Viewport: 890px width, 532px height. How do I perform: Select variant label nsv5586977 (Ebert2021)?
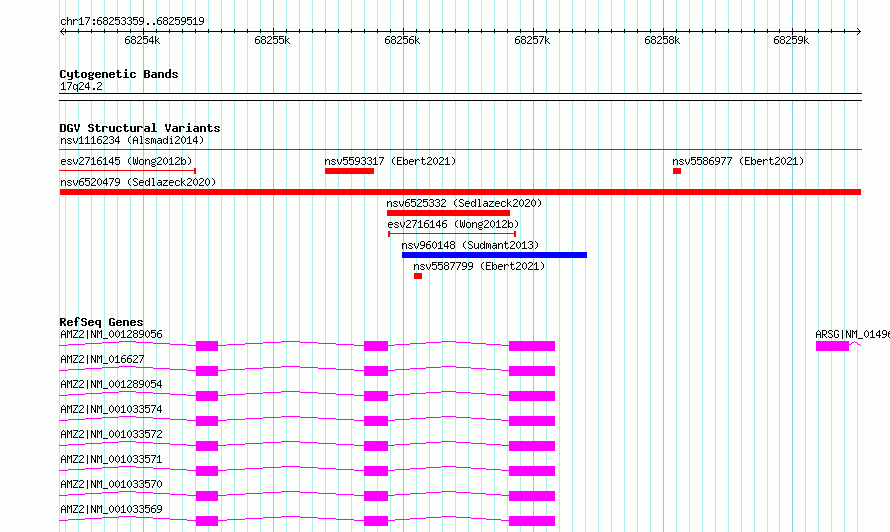pyautogui.click(x=738, y=161)
